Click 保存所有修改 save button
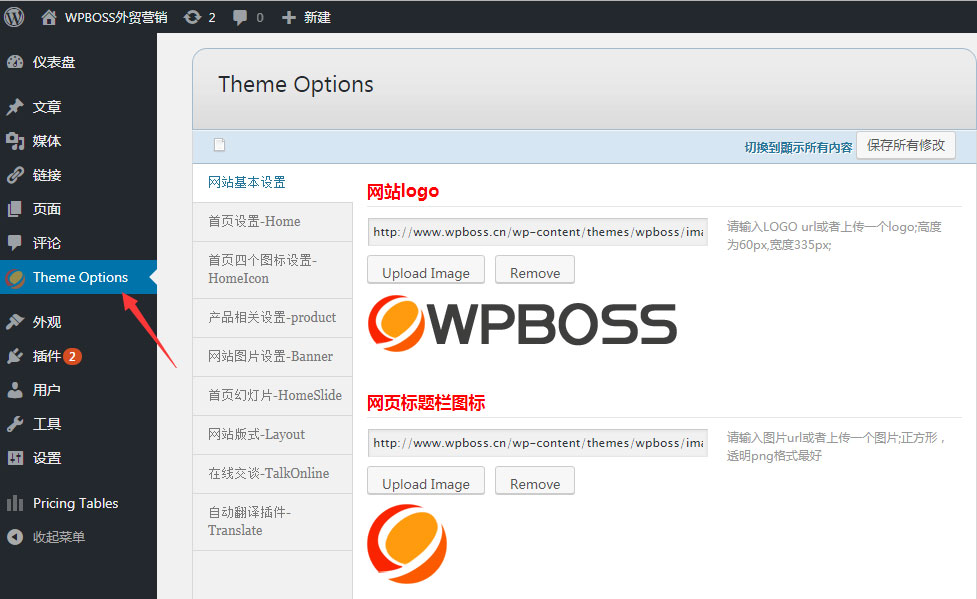Viewport: 977px width, 599px height. [x=906, y=145]
